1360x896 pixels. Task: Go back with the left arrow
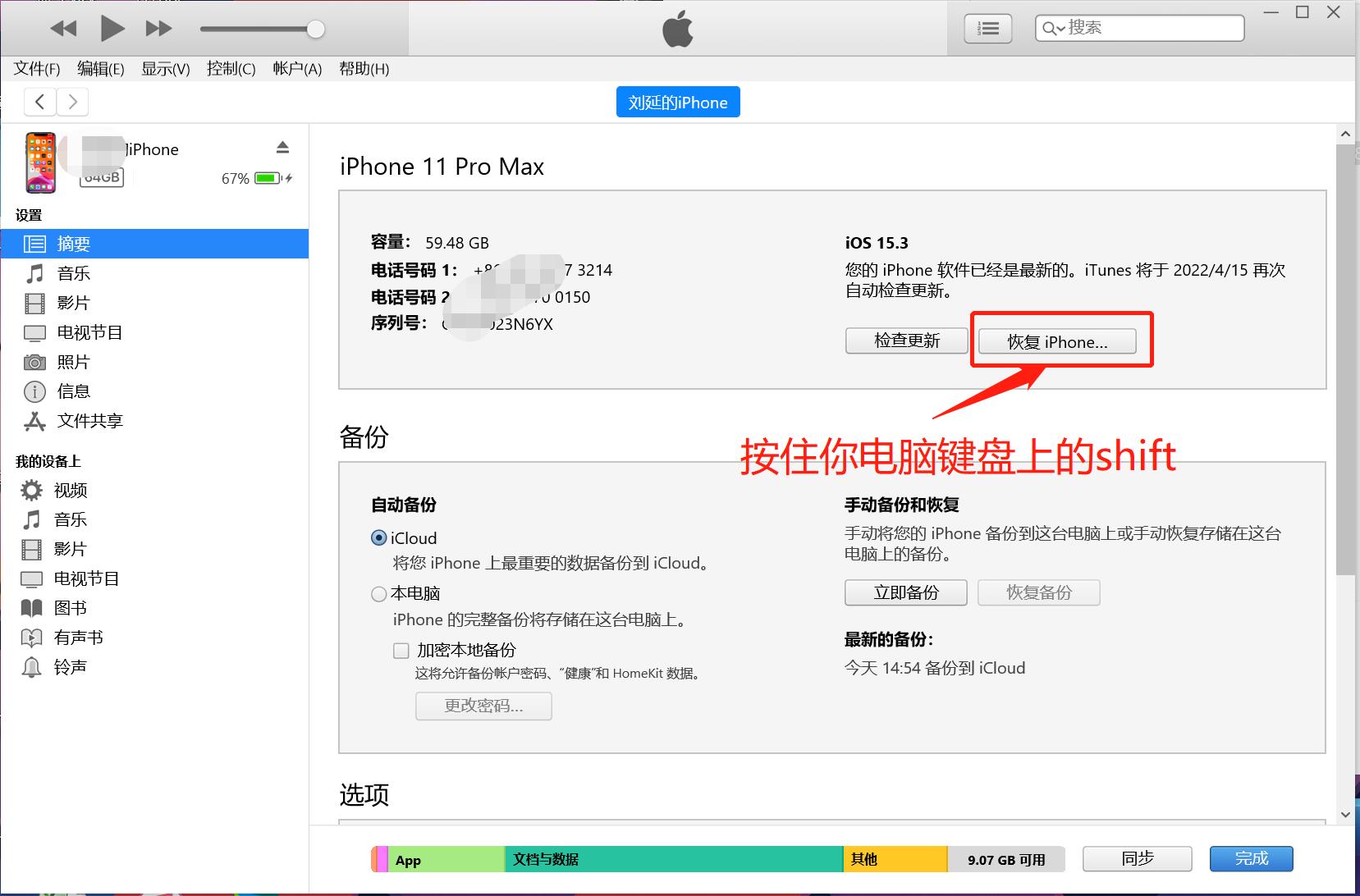(40, 102)
